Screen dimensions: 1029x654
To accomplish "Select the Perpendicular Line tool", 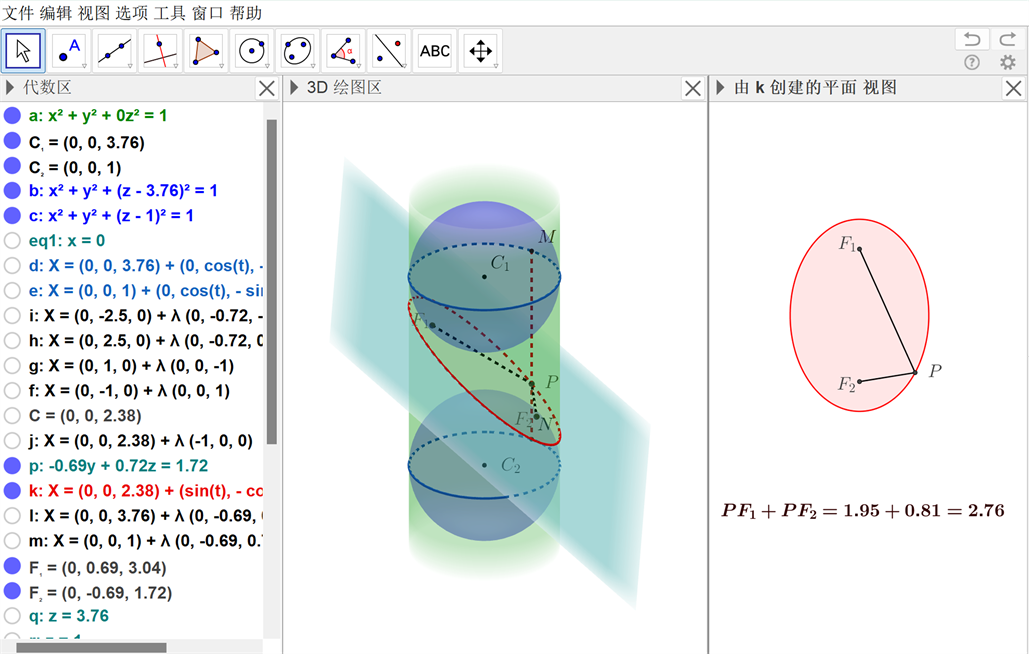I will 161,51.
